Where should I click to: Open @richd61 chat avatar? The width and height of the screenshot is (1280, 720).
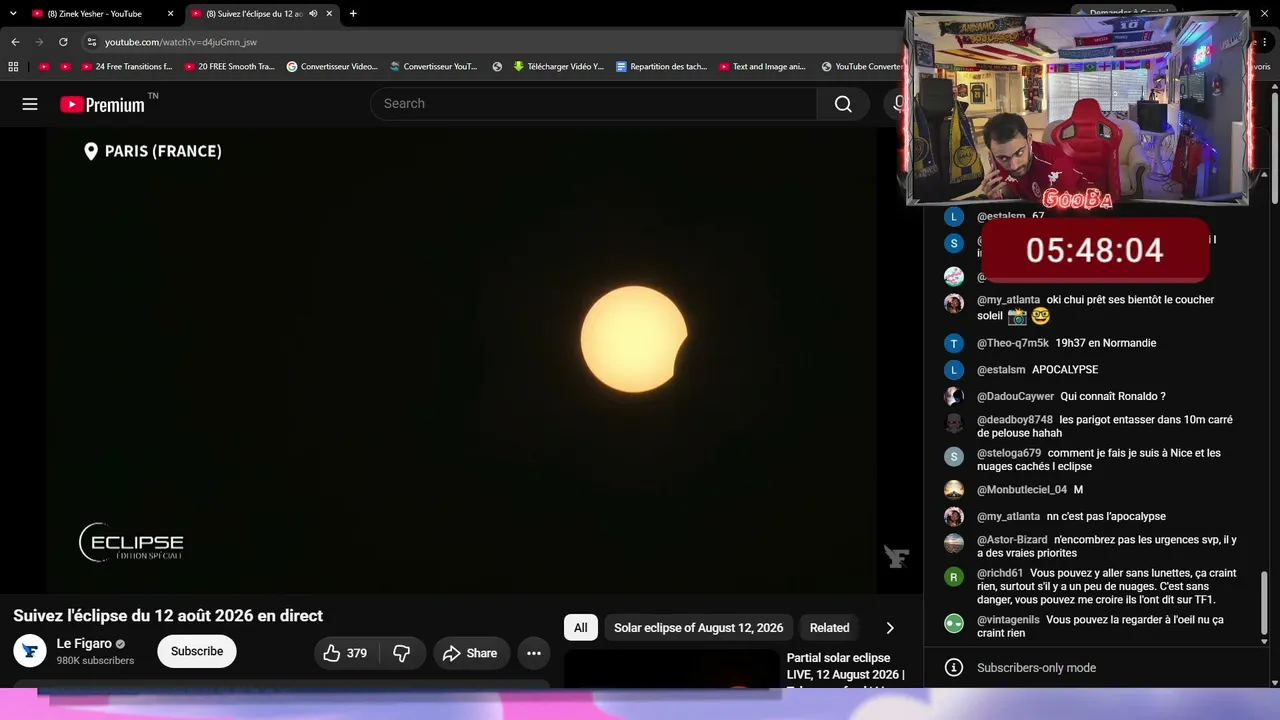pos(954,577)
